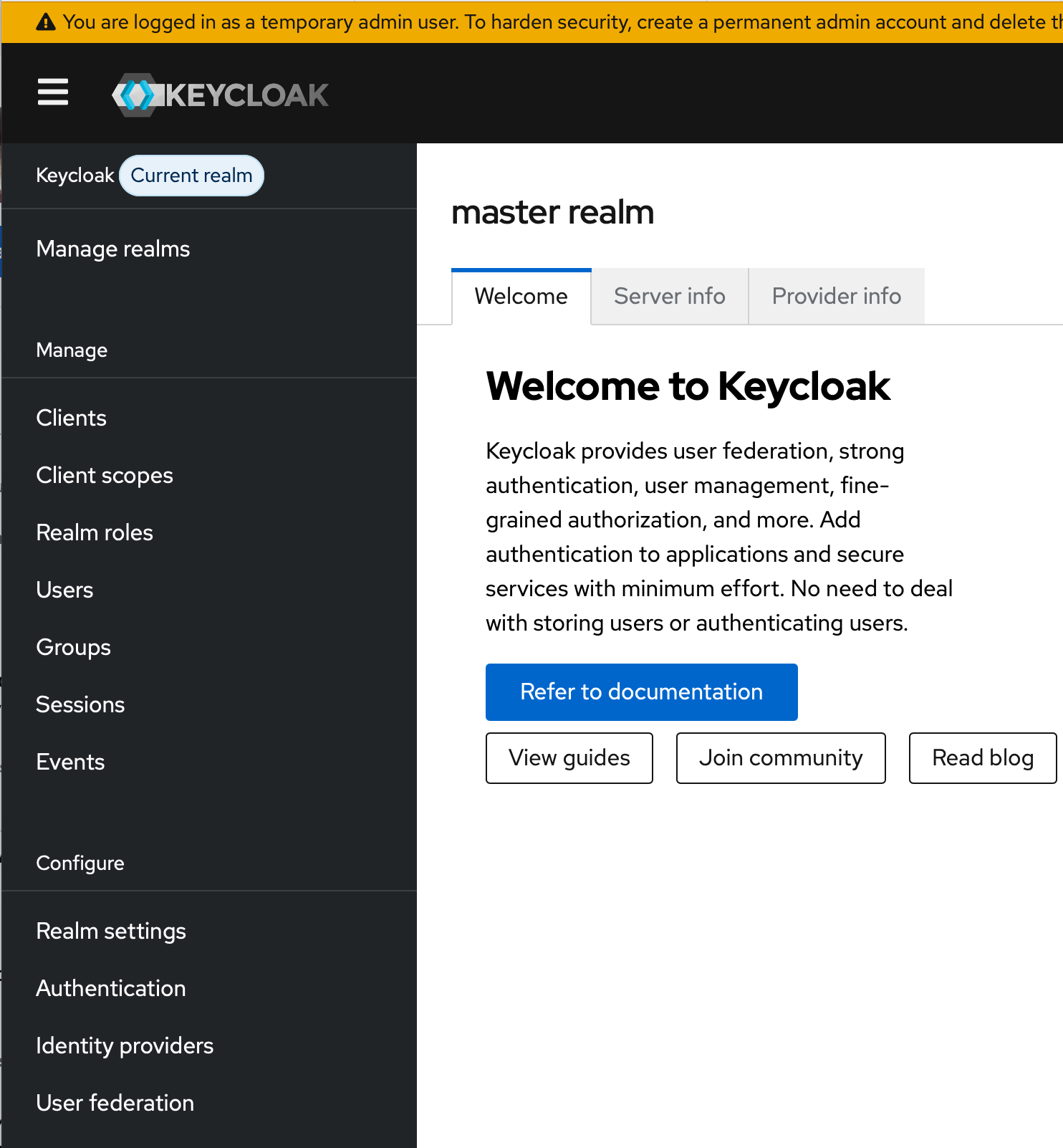This screenshot has width=1063, height=1148.
Task: View active Sessions
Action: pyautogui.click(x=81, y=704)
